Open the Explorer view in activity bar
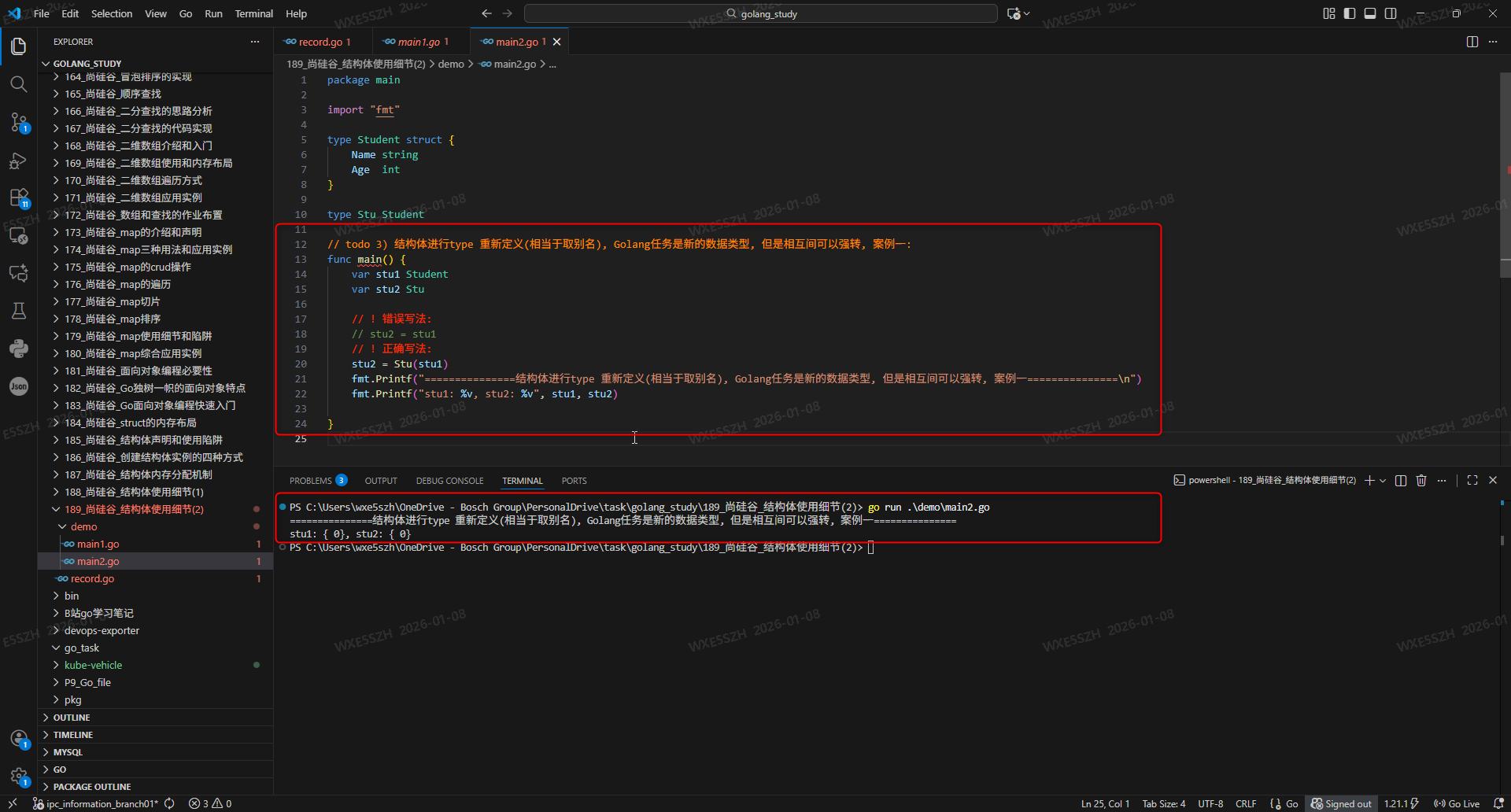 [x=19, y=46]
